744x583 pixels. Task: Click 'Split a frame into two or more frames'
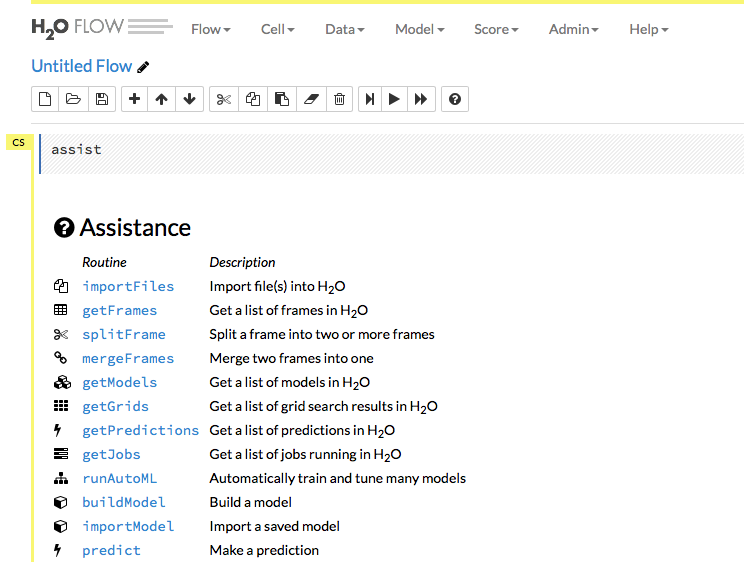322,334
